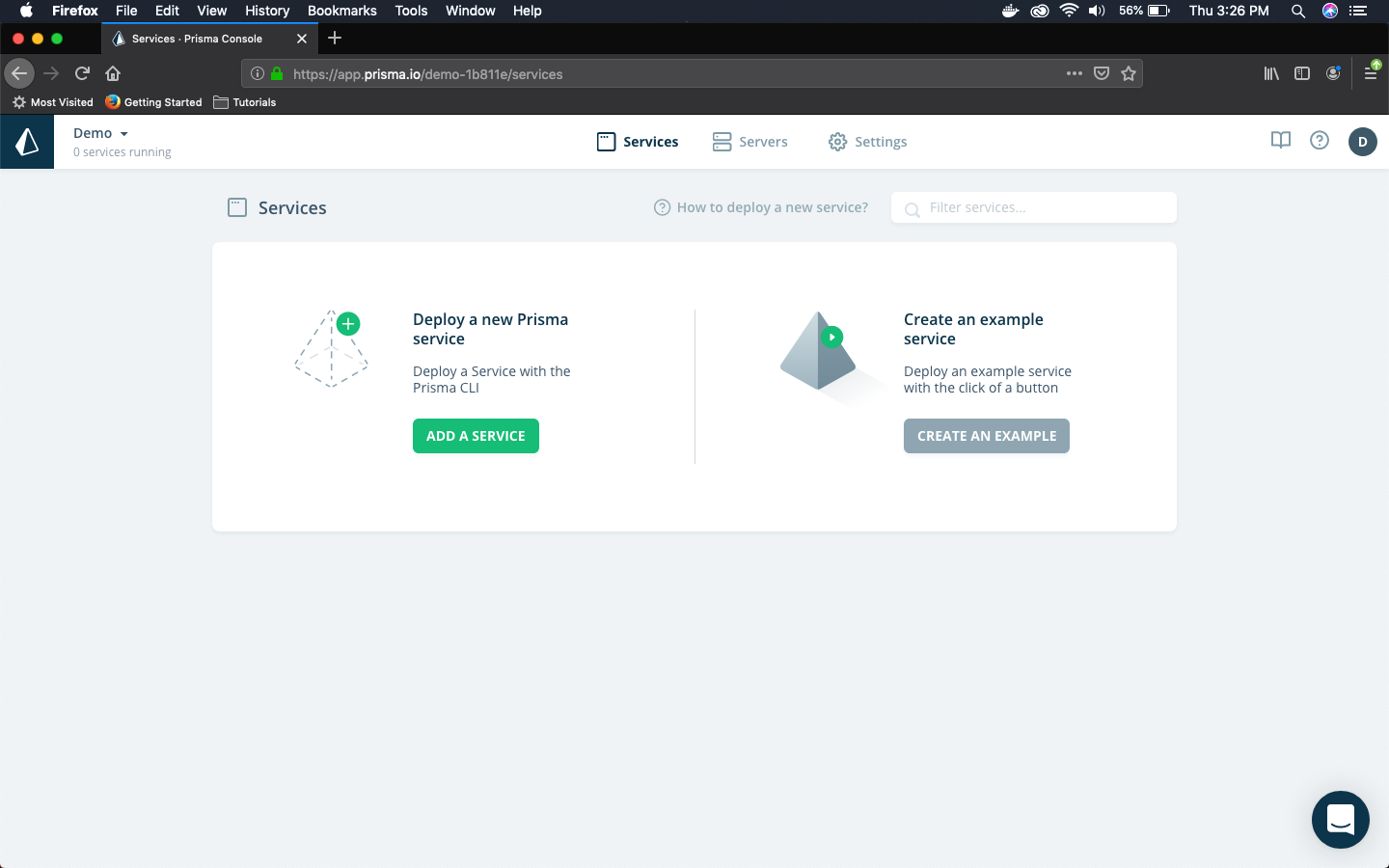1389x868 pixels.
Task: Click the volume icon in menu bar
Action: (1097, 11)
